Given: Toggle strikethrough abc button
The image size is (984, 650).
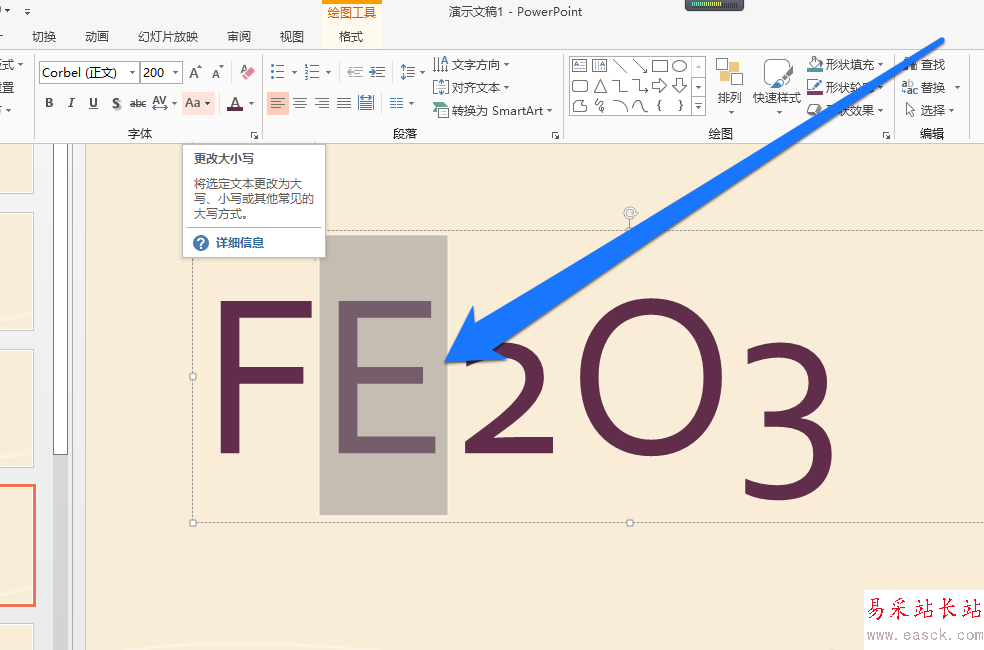Looking at the screenshot, I should pyautogui.click(x=138, y=103).
